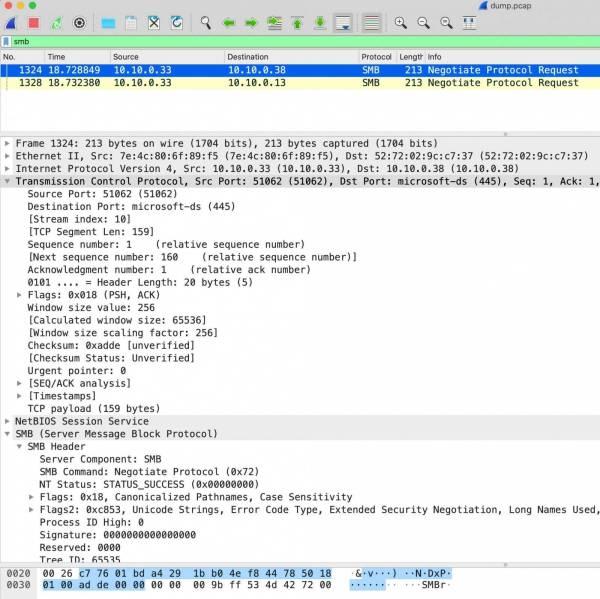The width and height of the screenshot is (600, 599).
Task: Expand the NetBIOS Session Service node
Action: point(8,422)
